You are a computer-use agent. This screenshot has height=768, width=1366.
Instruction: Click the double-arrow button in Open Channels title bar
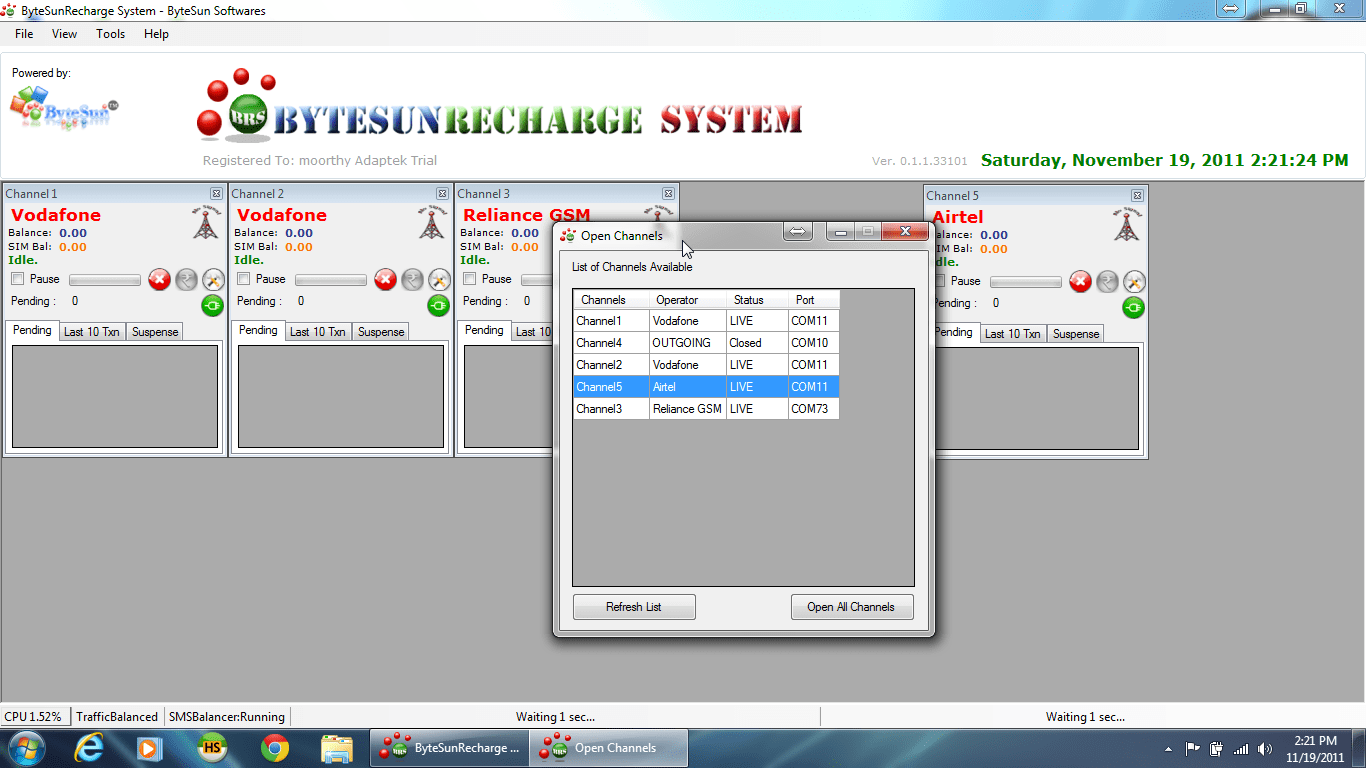tap(798, 232)
